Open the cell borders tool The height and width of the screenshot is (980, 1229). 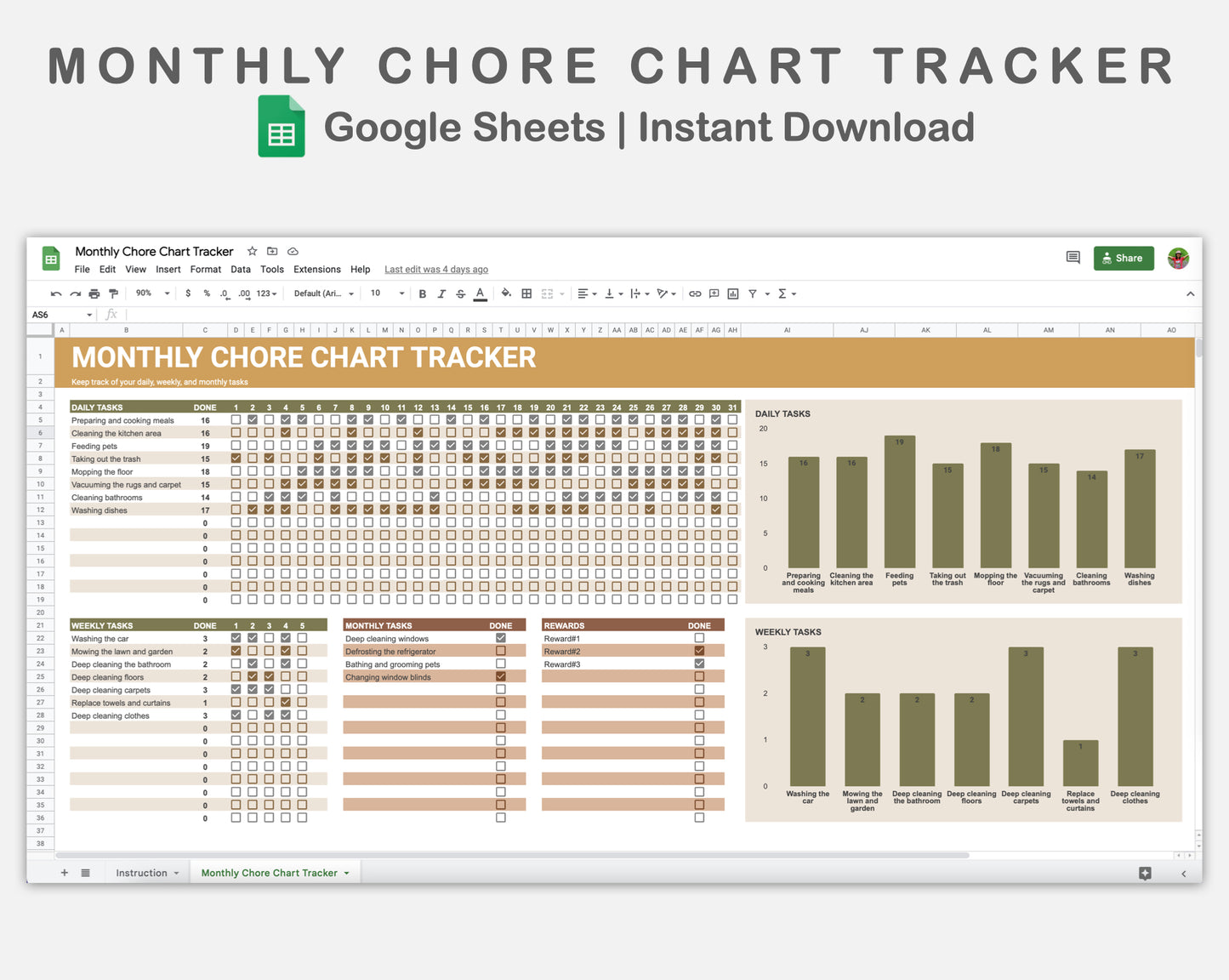526,293
